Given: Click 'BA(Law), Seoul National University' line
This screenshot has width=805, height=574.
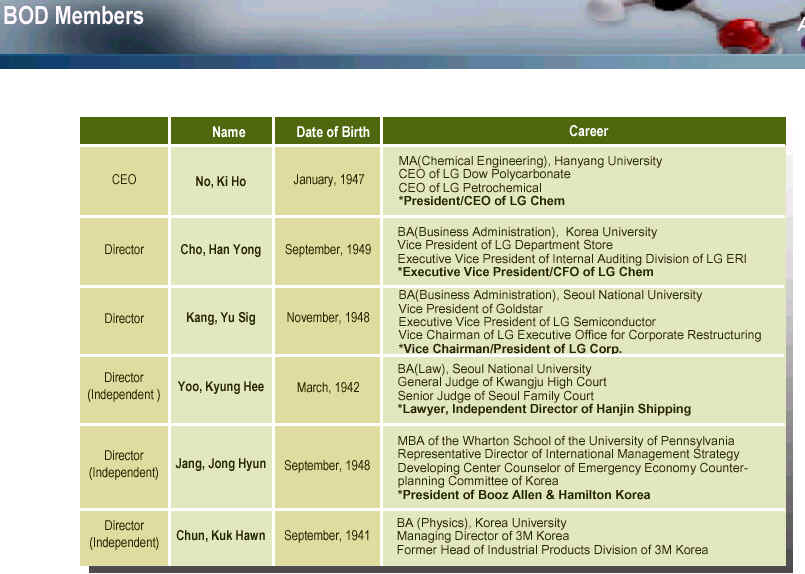Looking at the screenshot, I should coord(494,369).
